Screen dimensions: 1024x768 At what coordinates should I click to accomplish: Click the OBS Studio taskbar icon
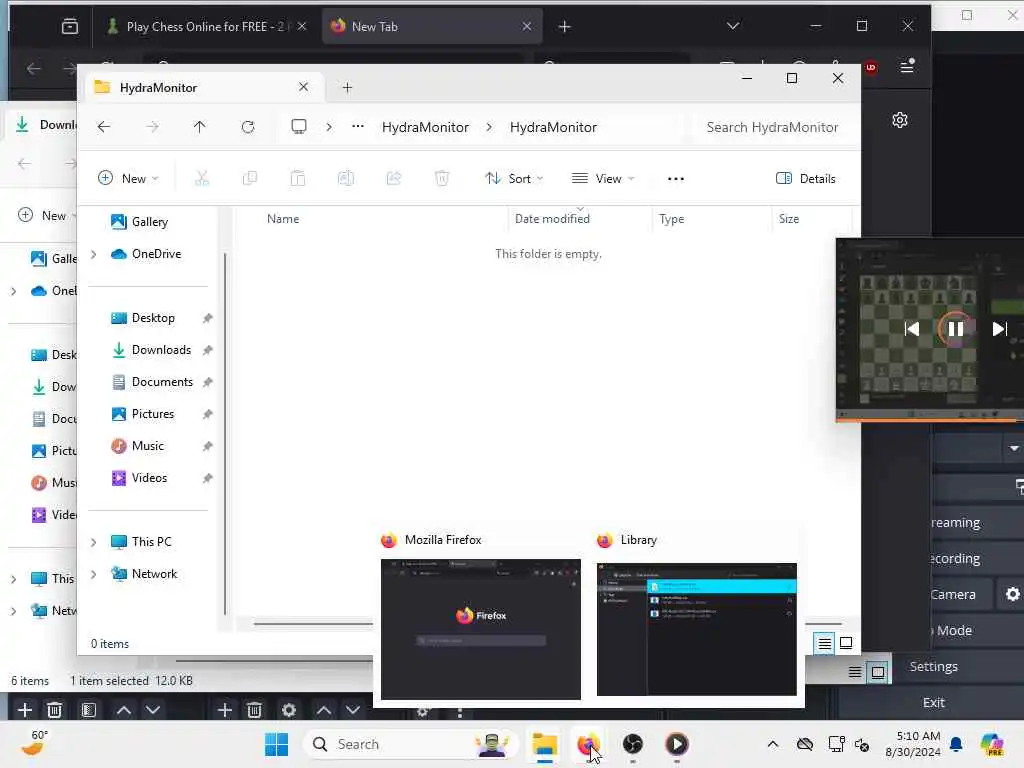click(632, 744)
